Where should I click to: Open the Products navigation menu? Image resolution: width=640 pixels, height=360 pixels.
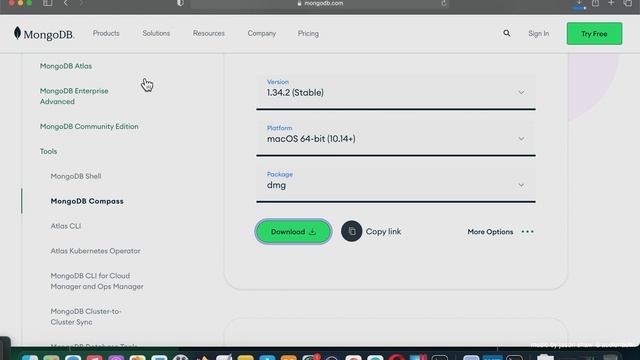click(106, 33)
